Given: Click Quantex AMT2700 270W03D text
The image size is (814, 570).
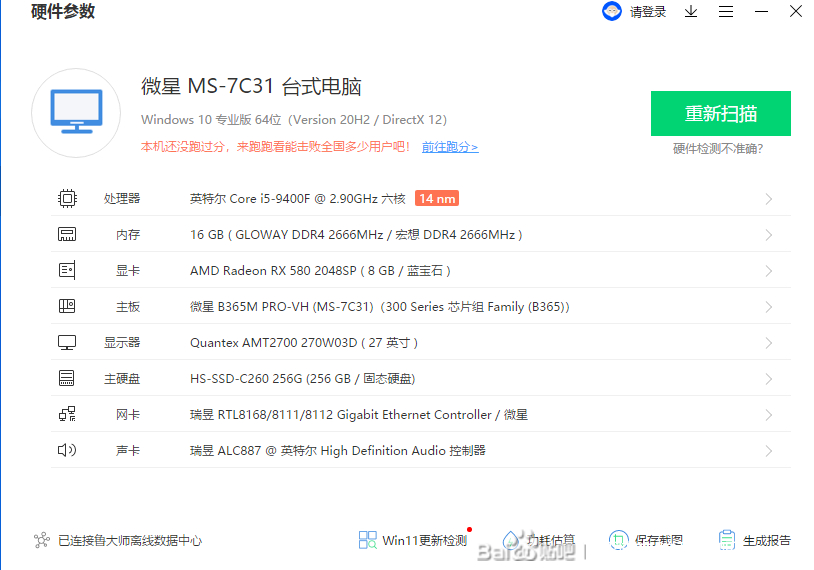Looking at the screenshot, I should pyautogui.click(x=304, y=343).
